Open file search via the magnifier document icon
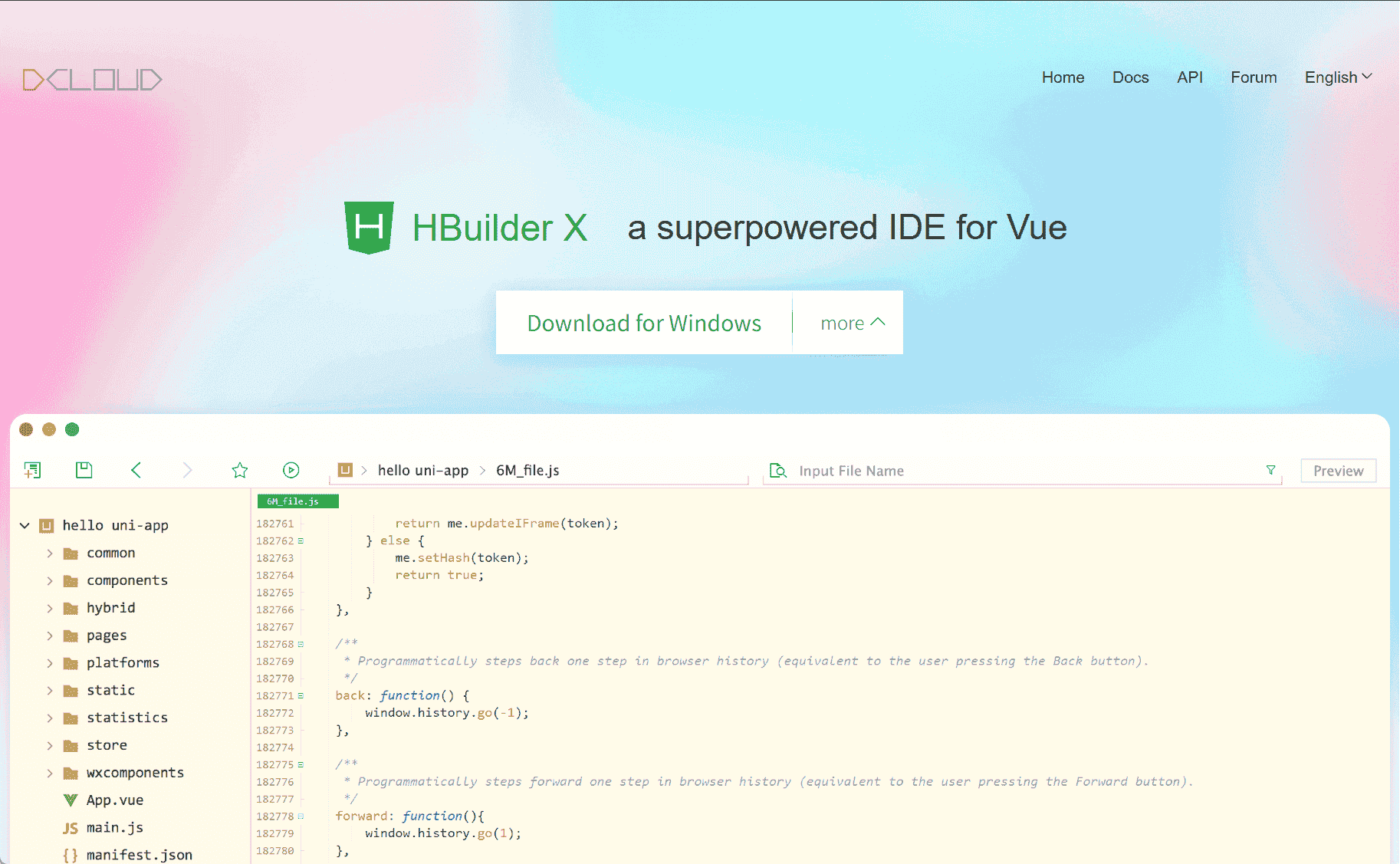Image resolution: width=1400 pixels, height=864 pixels. coord(777,470)
